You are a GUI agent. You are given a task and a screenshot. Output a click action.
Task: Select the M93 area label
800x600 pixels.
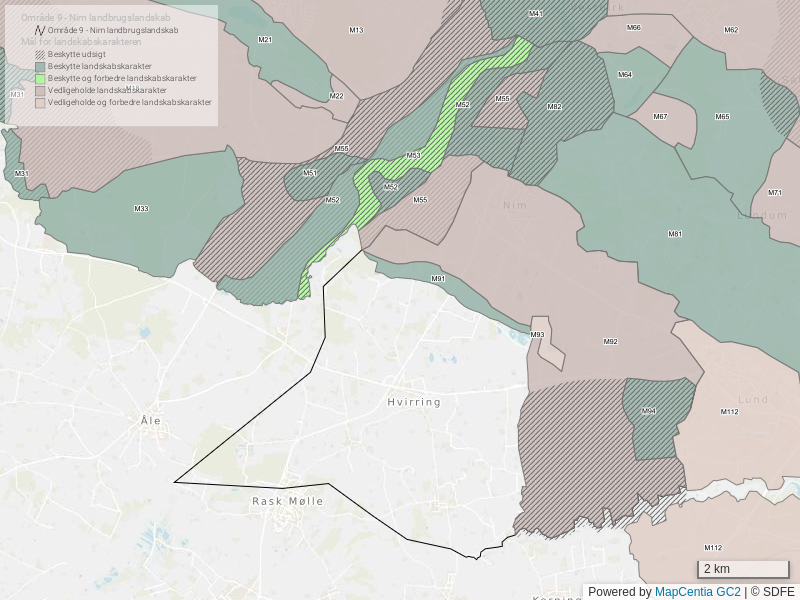point(537,335)
